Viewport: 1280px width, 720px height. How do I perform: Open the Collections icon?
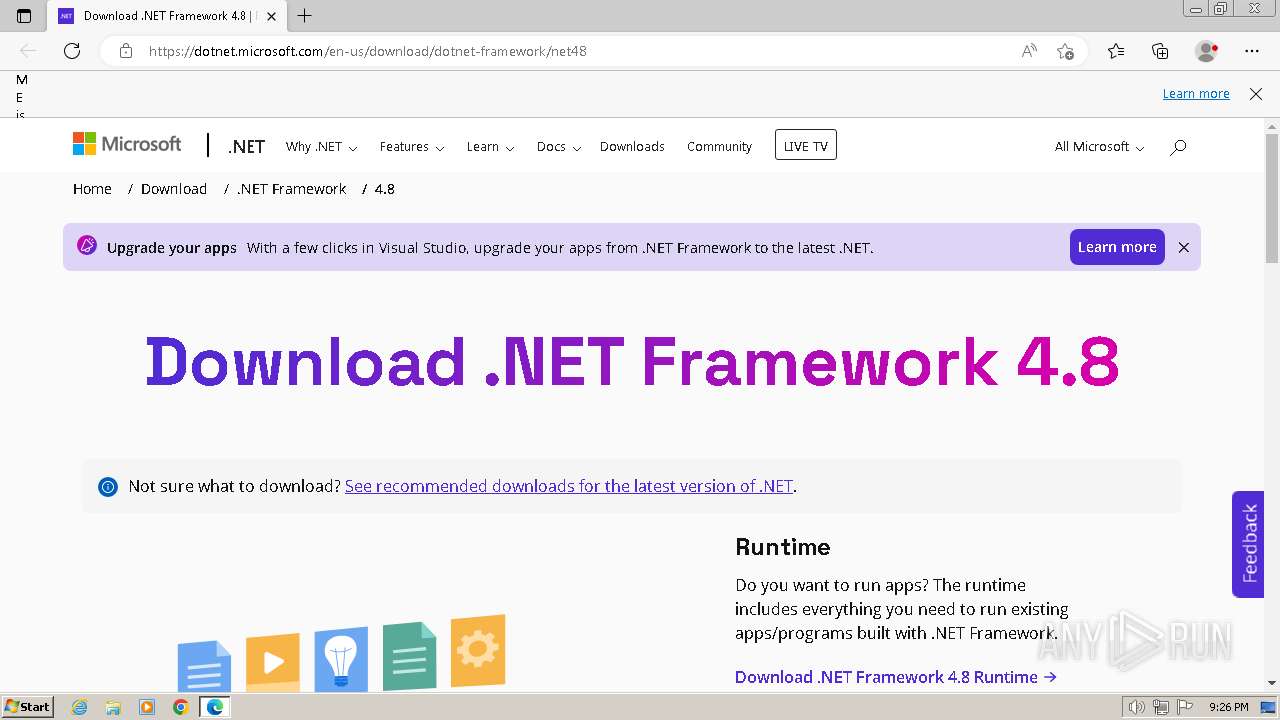coord(1160,51)
